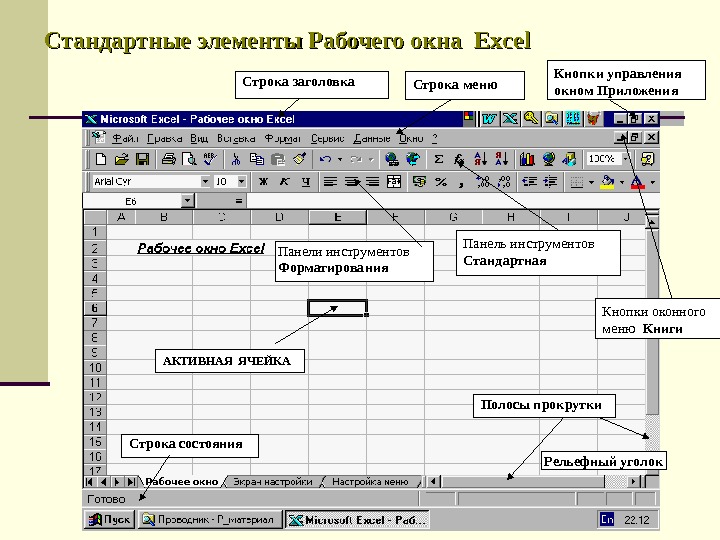The height and width of the screenshot is (540, 720).
Task: Click the Edit Formula equals button
Action: 238,201
